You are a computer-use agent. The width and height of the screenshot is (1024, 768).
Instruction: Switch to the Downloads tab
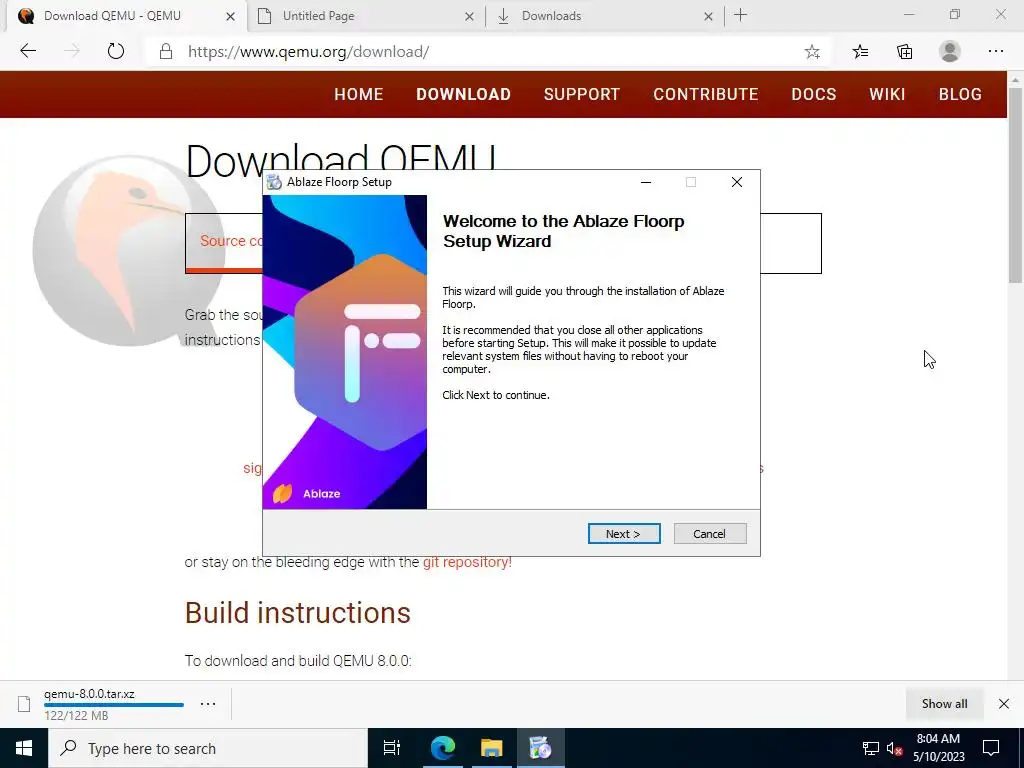(605, 16)
